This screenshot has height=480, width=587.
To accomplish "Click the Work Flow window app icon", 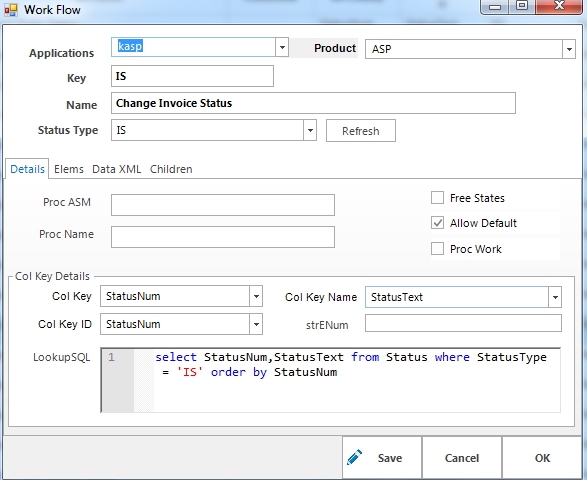I will coord(11,10).
